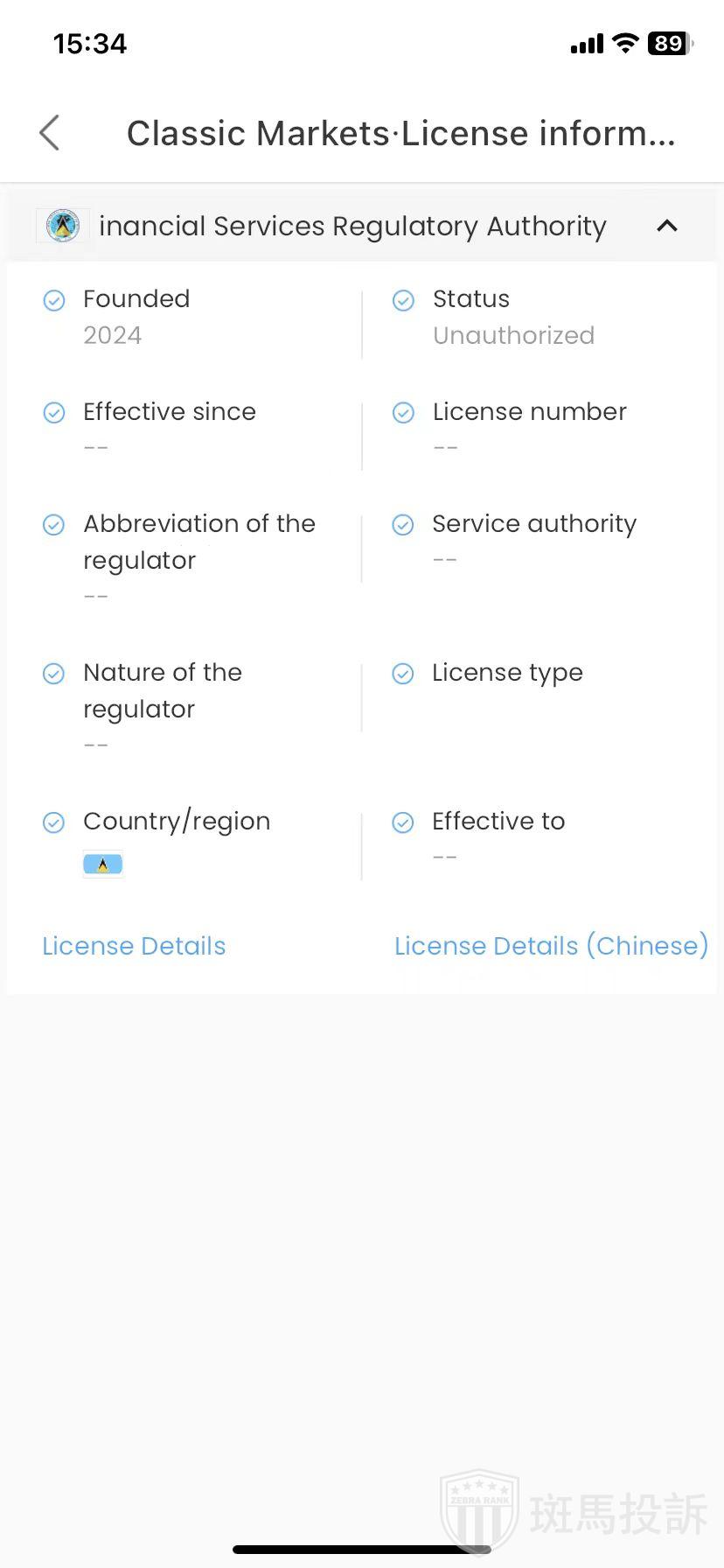Tap the check icon beside License number

[x=403, y=412]
